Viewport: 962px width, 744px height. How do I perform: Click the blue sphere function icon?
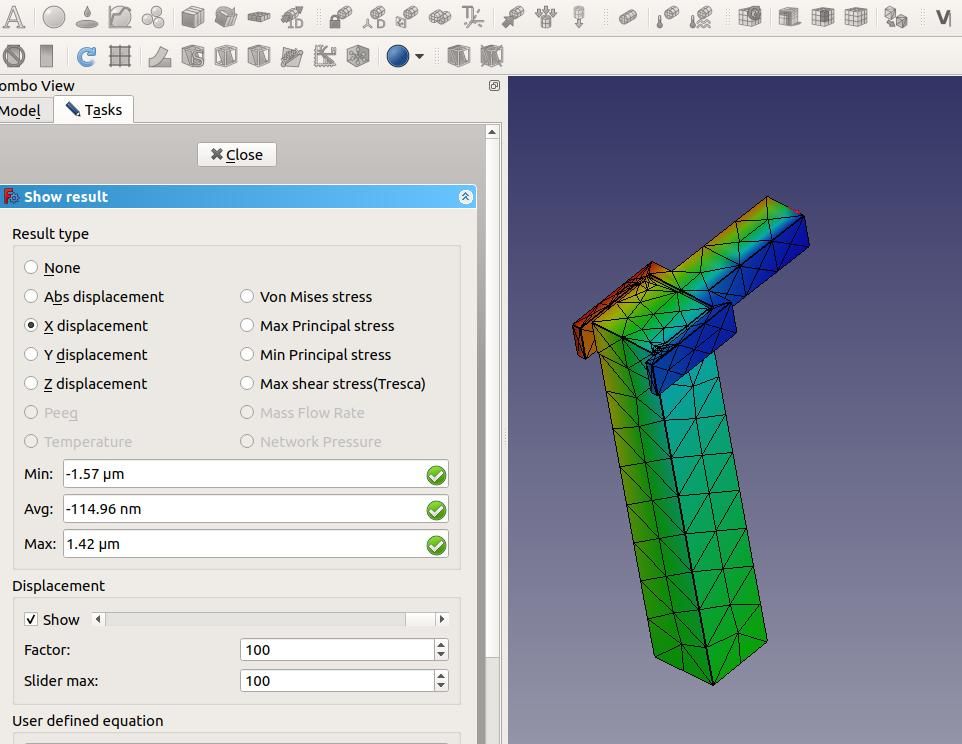(x=398, y=56)
